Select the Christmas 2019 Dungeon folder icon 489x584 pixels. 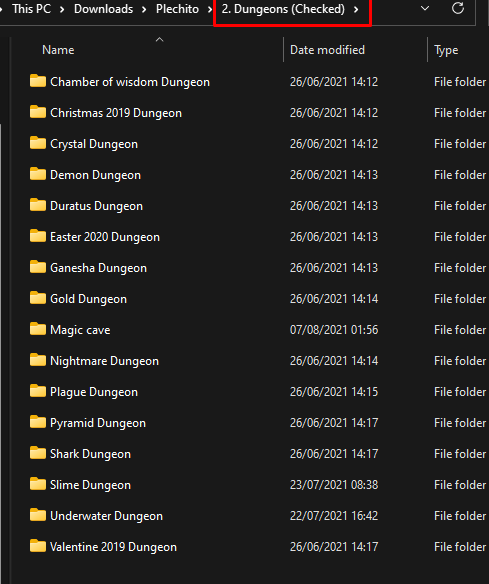pos(38,112)
